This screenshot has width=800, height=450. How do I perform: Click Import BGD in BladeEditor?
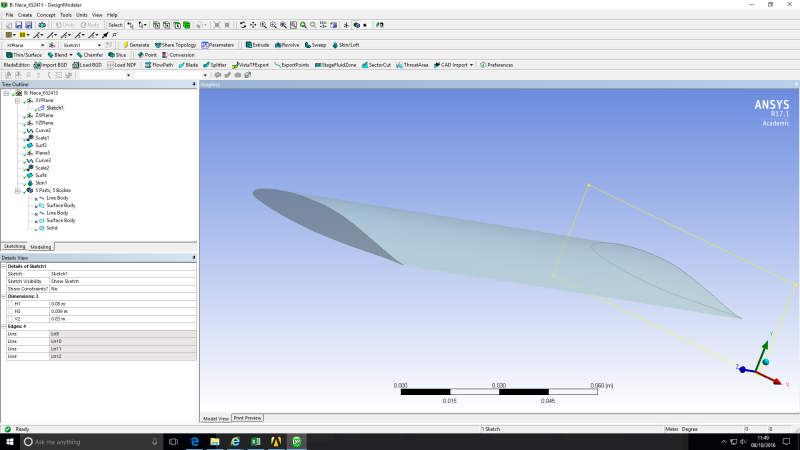51,65
